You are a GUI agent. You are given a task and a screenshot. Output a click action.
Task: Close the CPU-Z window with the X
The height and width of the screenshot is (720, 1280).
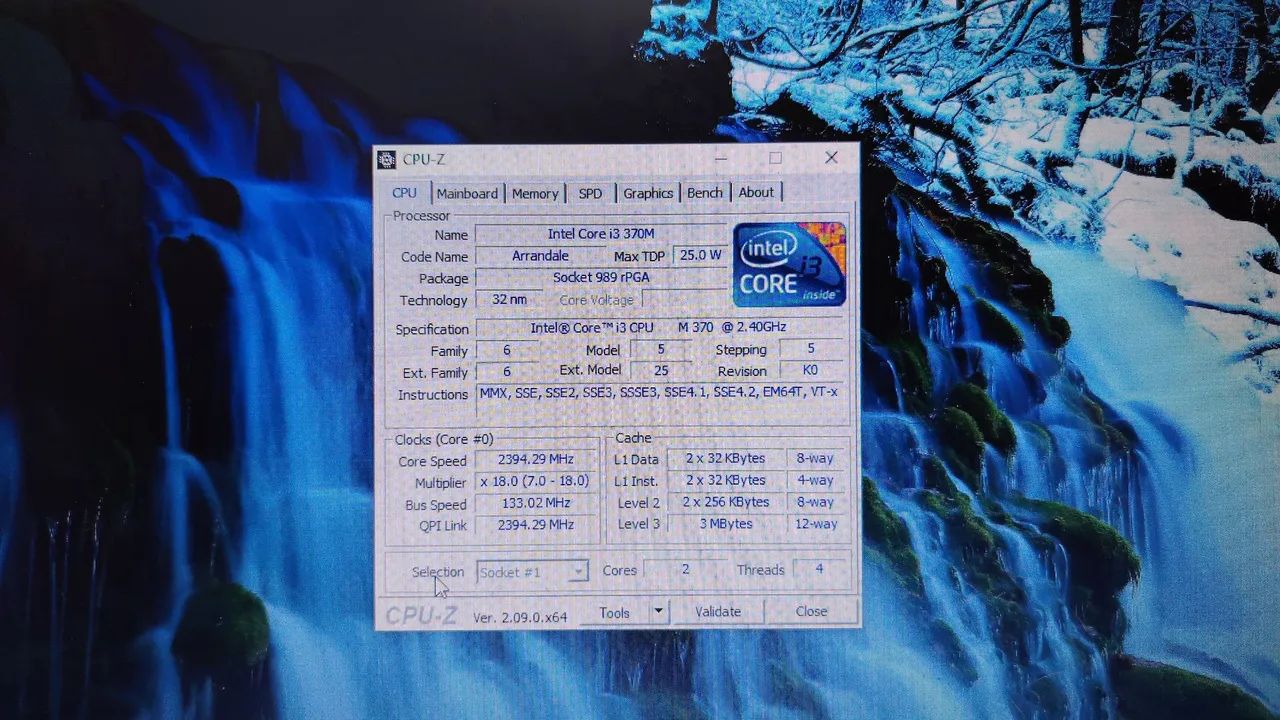click(x=831, y=157)
